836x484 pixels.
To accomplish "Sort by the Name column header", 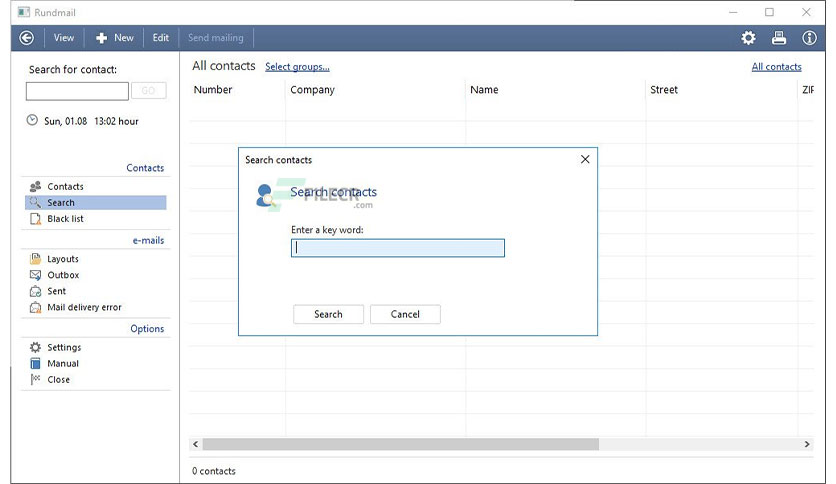I will click(x=484, y=90).
